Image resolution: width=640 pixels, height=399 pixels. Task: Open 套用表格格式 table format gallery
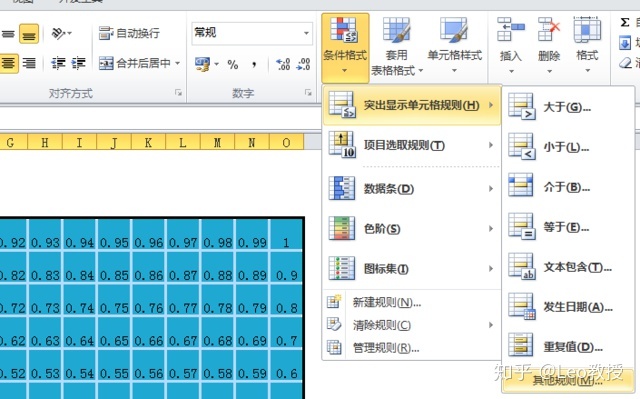397,47
